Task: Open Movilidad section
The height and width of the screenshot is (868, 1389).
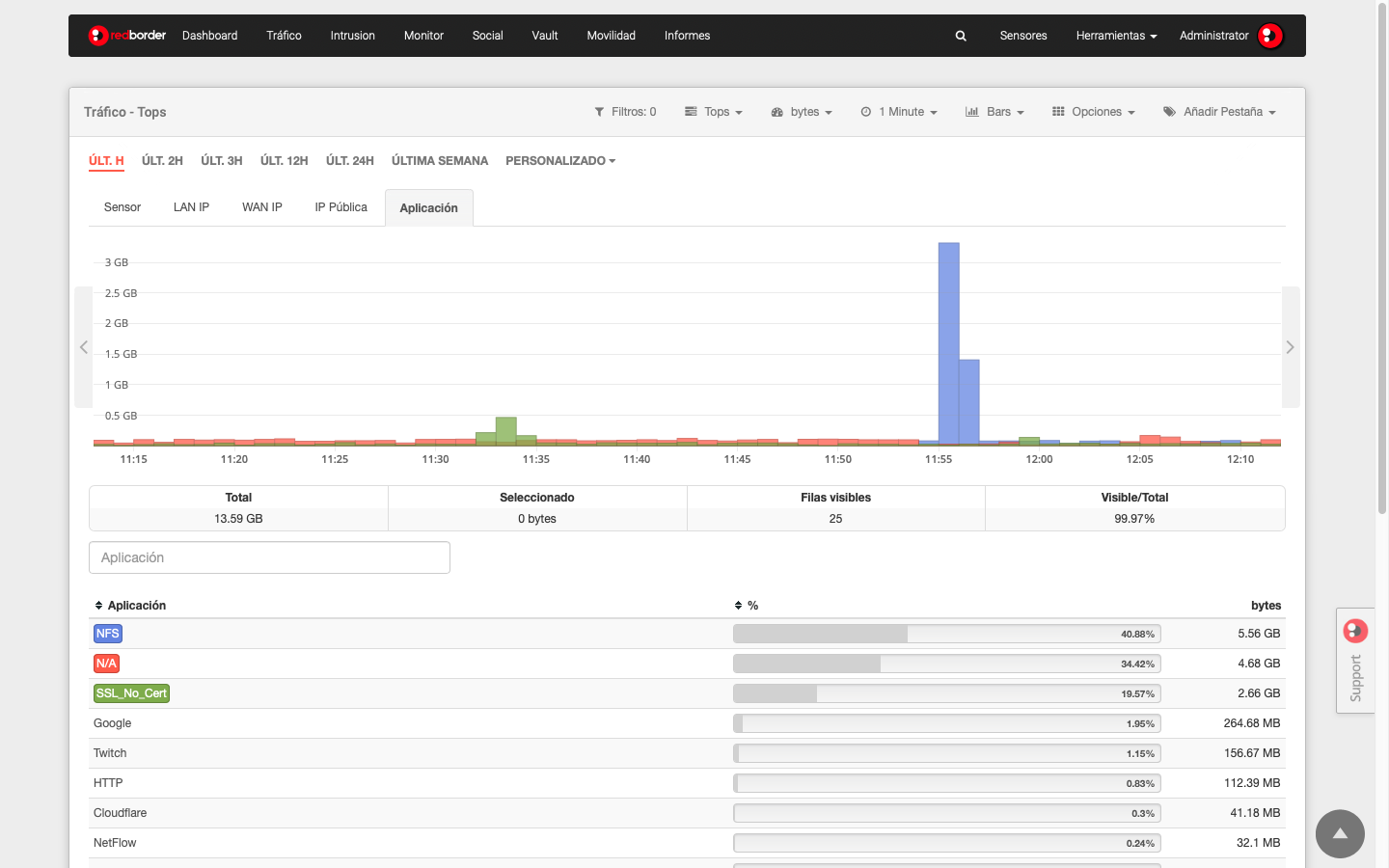Action: point(611,36)
